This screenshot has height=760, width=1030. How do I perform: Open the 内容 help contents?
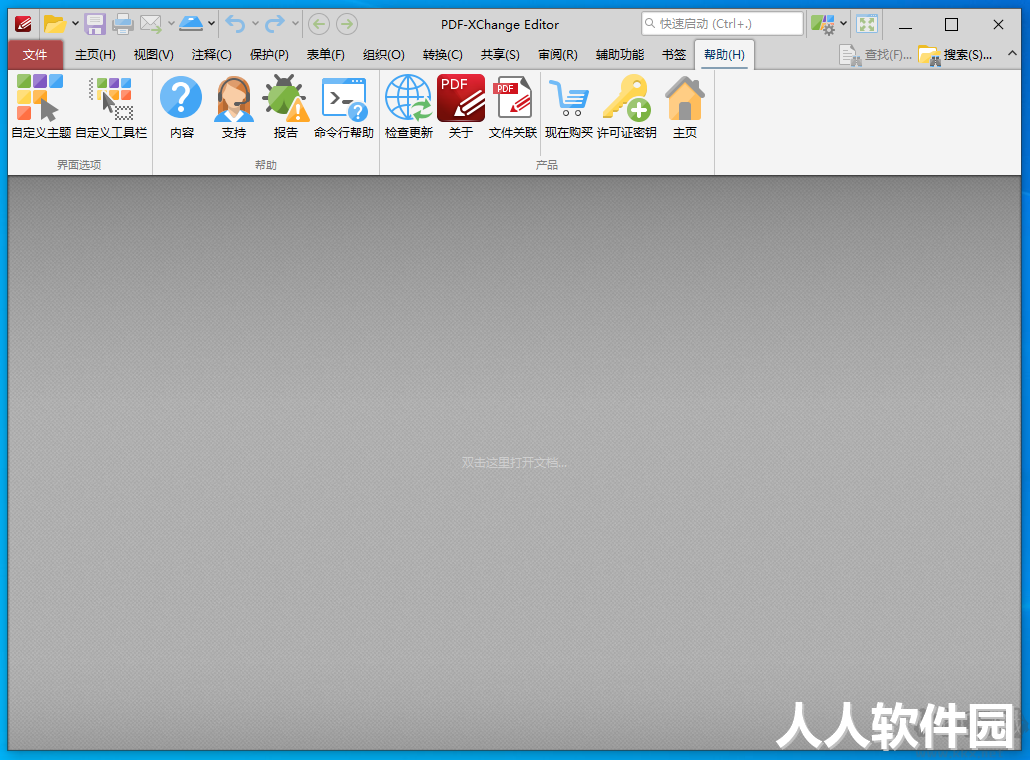click(x=181, y=106)
